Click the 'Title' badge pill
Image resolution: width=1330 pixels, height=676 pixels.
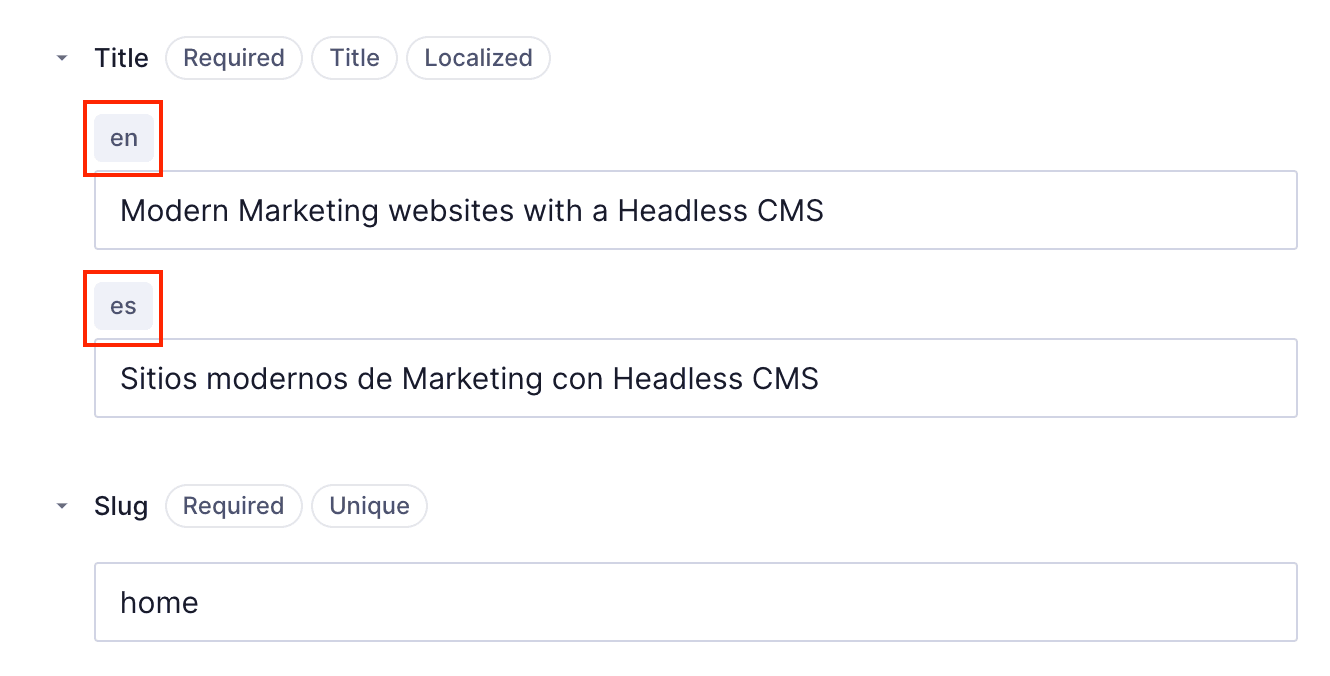[354, 58]
